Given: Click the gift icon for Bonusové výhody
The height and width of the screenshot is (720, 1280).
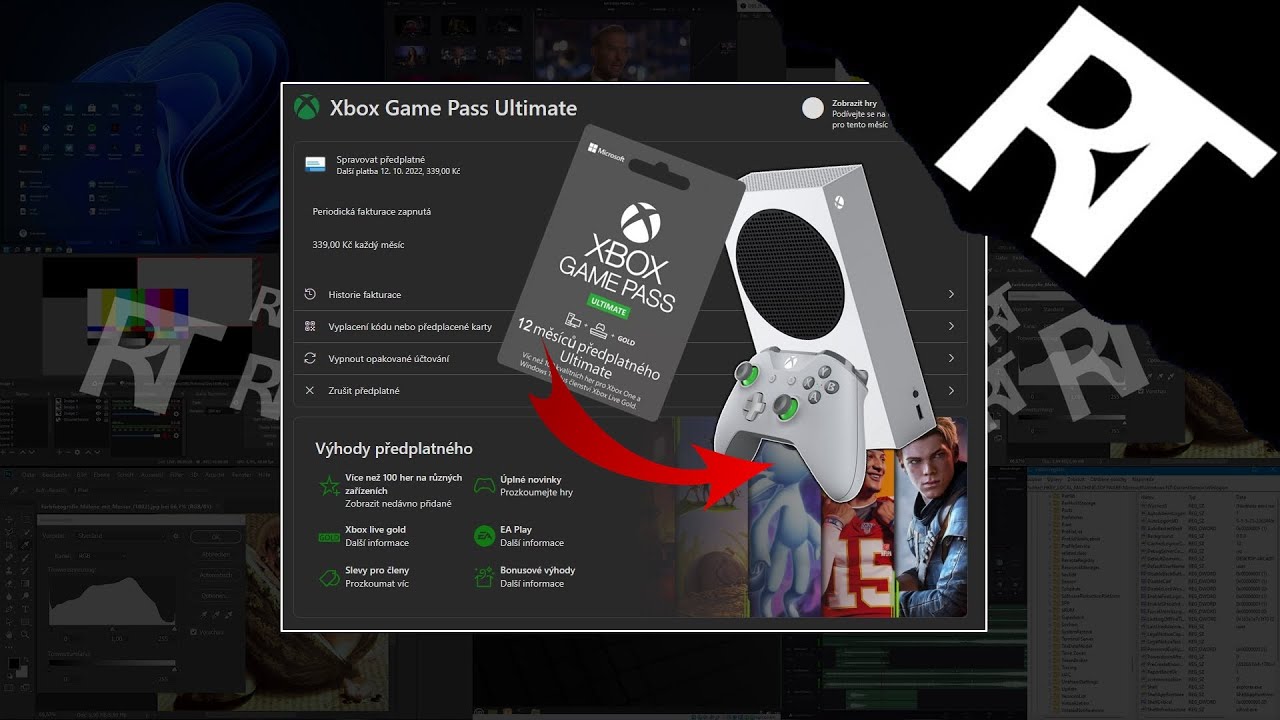Looking at the screenshot, I should [484, 576].
